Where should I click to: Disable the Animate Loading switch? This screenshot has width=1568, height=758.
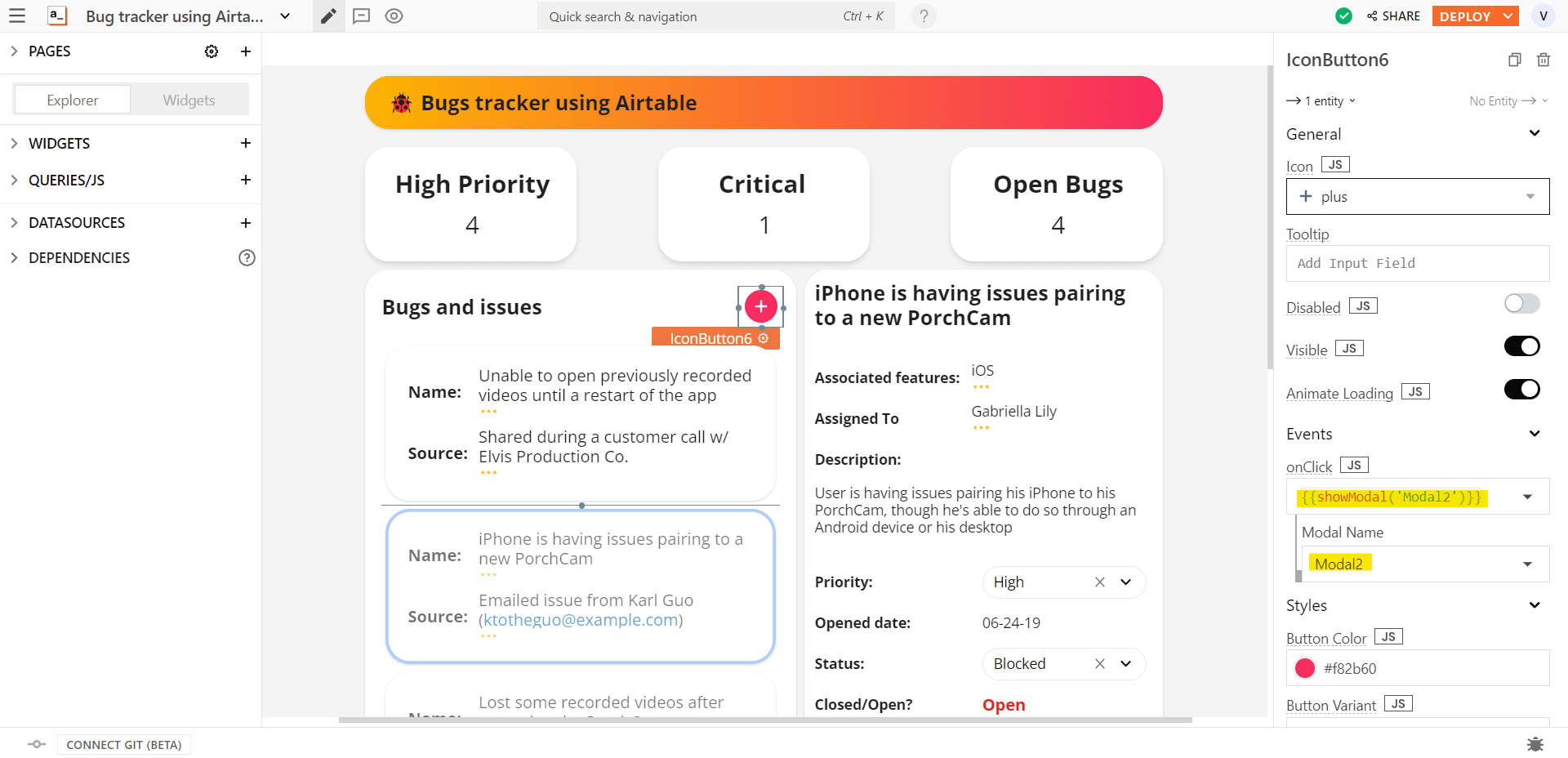coord(1521,390)
